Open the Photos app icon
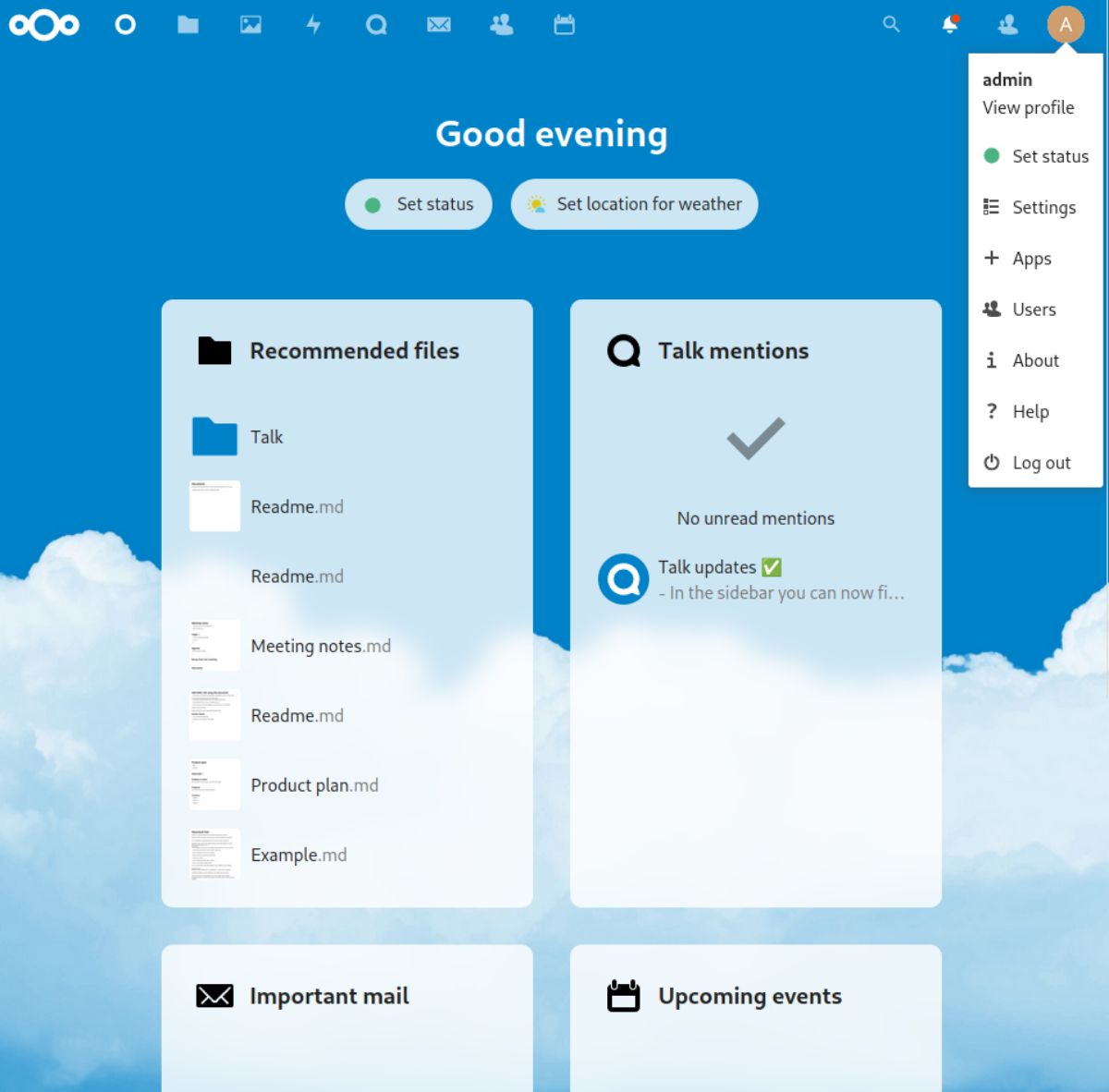The height and width of the screenshot is (1092, 1109). [x=250, y=25]
